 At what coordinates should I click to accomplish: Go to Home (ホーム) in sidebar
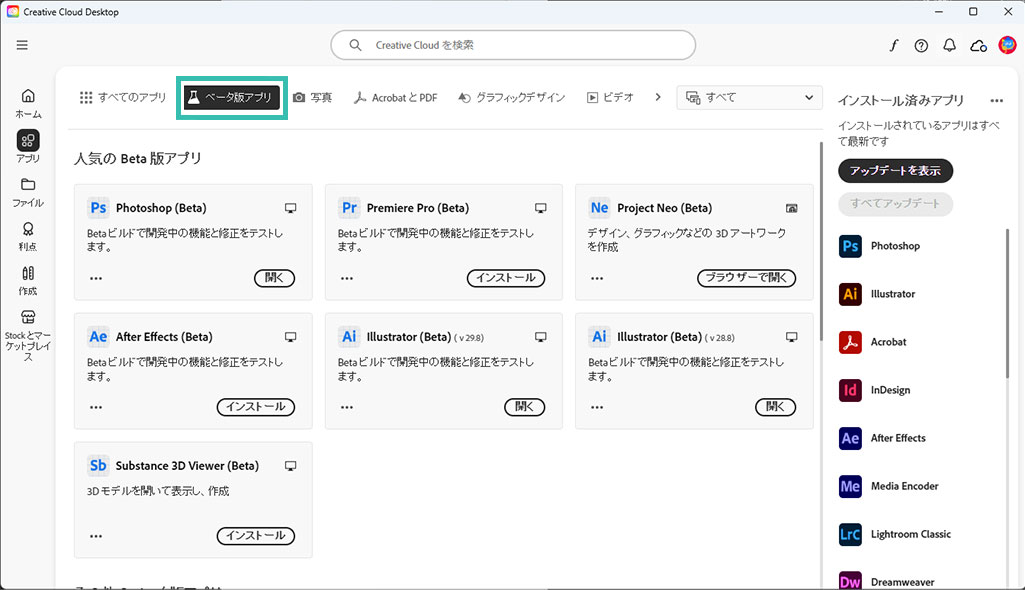28,104
